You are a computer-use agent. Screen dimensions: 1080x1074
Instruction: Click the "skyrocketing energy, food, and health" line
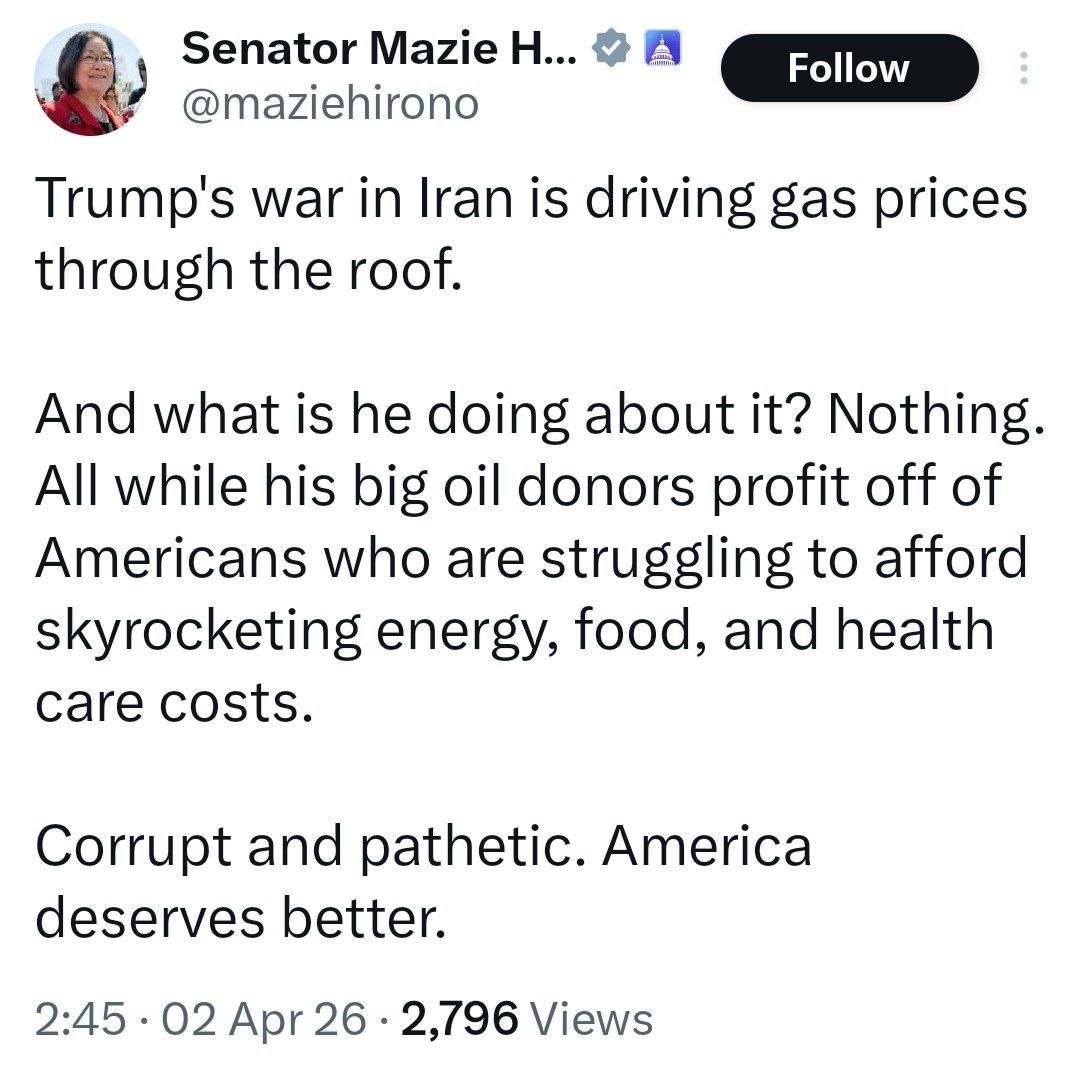pos(515,630)
